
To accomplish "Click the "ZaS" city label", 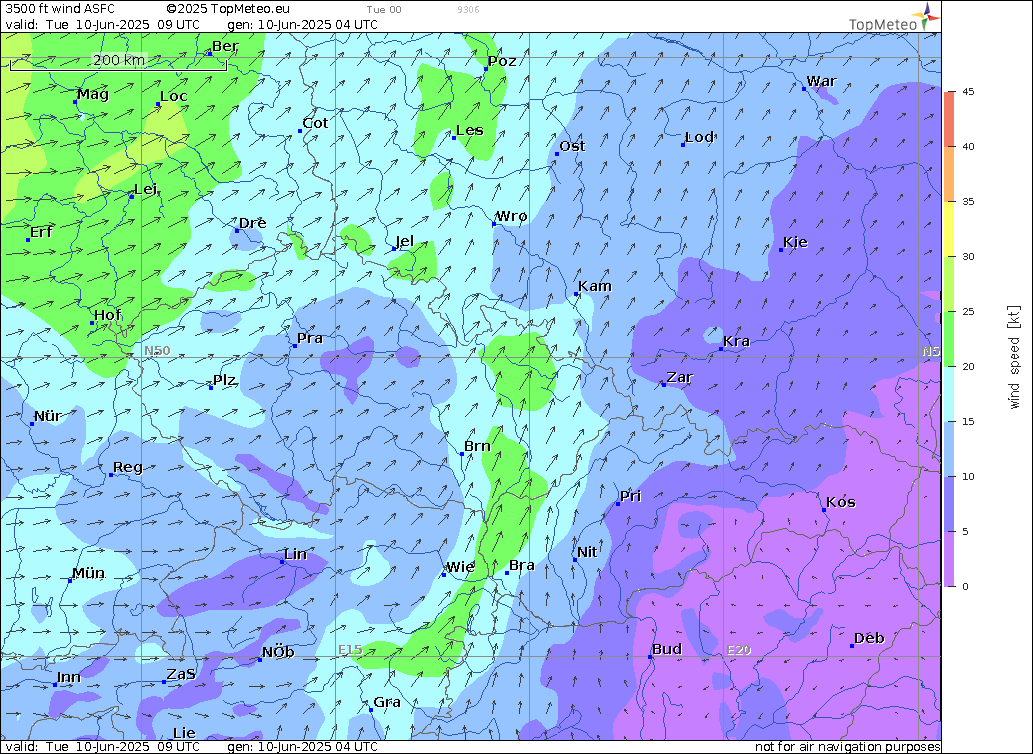I will point(181,674).
